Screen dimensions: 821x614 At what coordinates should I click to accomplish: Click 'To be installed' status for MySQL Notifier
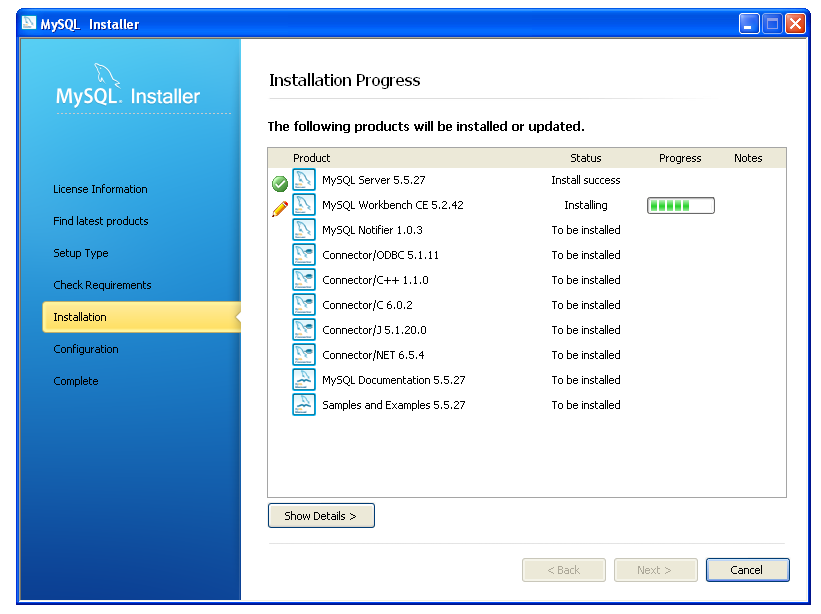point(585,230)
